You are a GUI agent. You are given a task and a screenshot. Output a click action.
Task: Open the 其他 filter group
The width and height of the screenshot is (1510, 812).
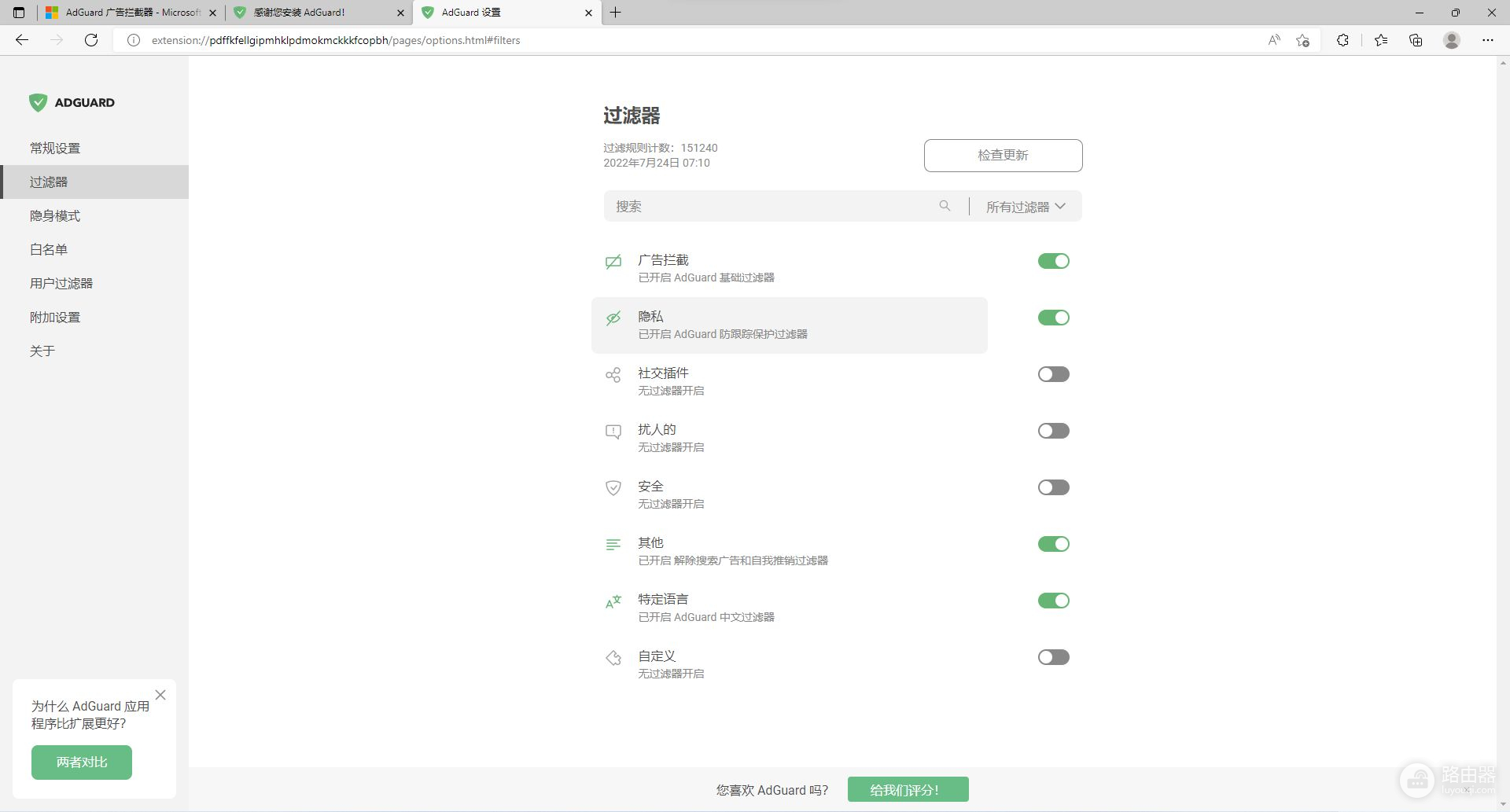click(x=789, y=551)
